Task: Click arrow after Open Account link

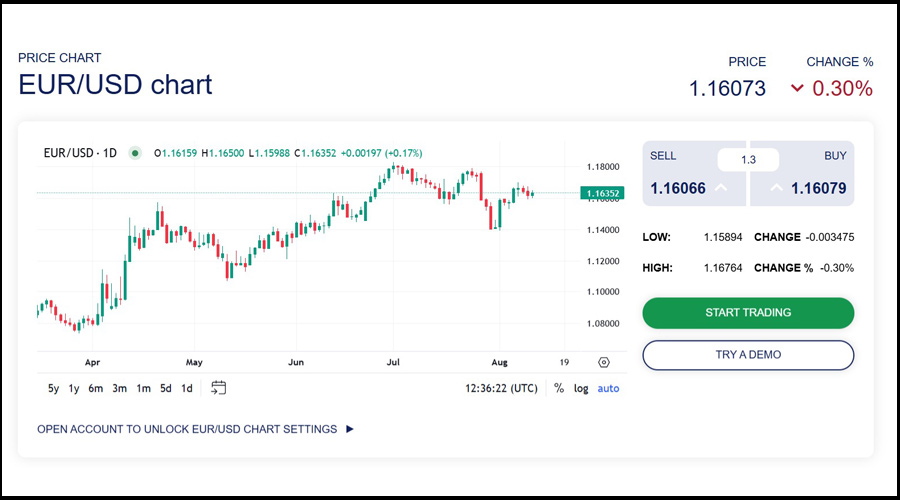Action: click(350, 429)
